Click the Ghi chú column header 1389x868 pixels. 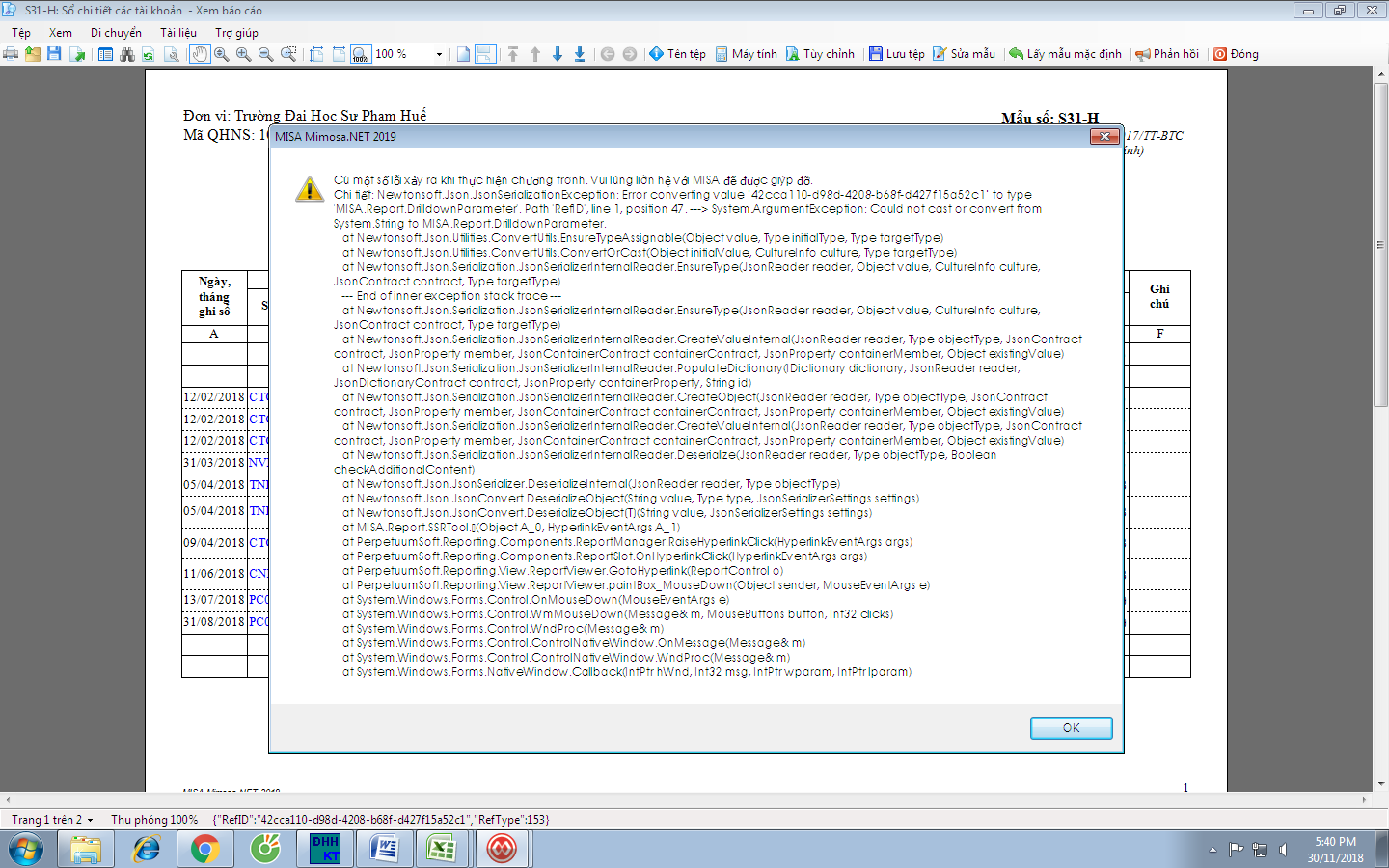[1159, 296]
